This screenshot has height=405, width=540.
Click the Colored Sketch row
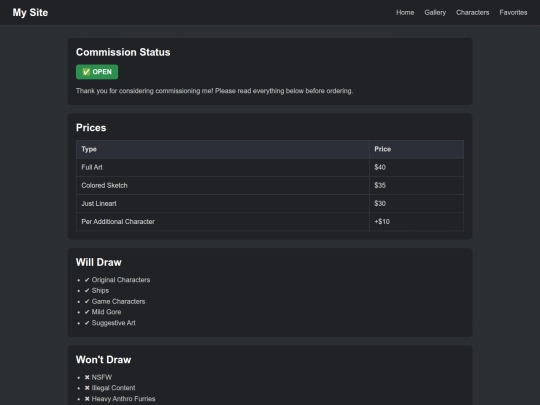[270, 185]
